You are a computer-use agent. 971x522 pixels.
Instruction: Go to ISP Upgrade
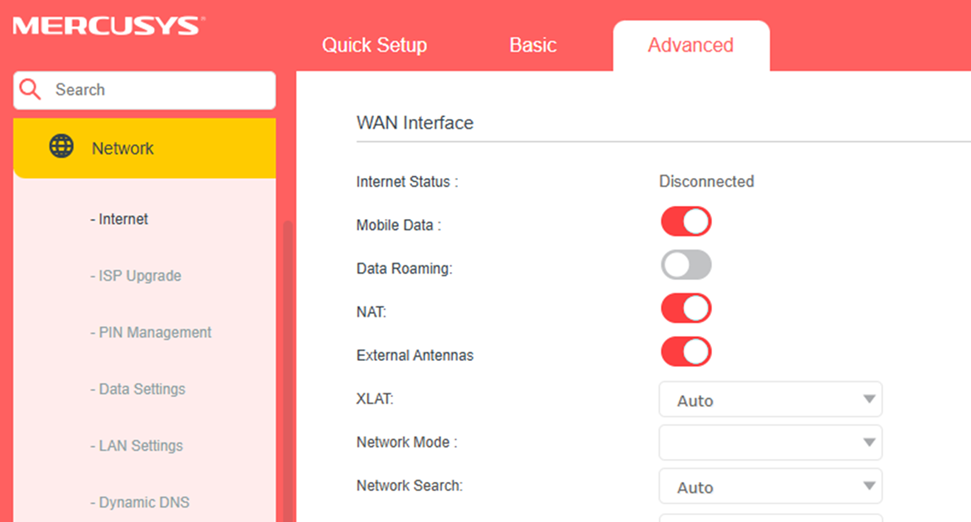(x=139, y=276)
